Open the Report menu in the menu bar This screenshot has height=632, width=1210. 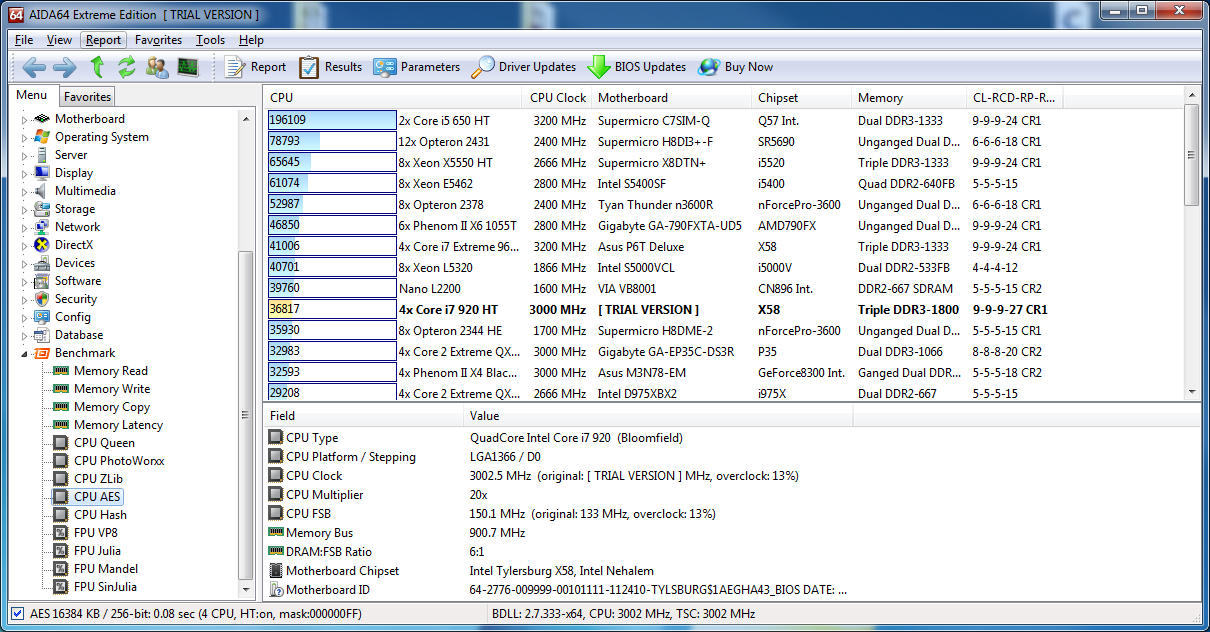point(103,40)
